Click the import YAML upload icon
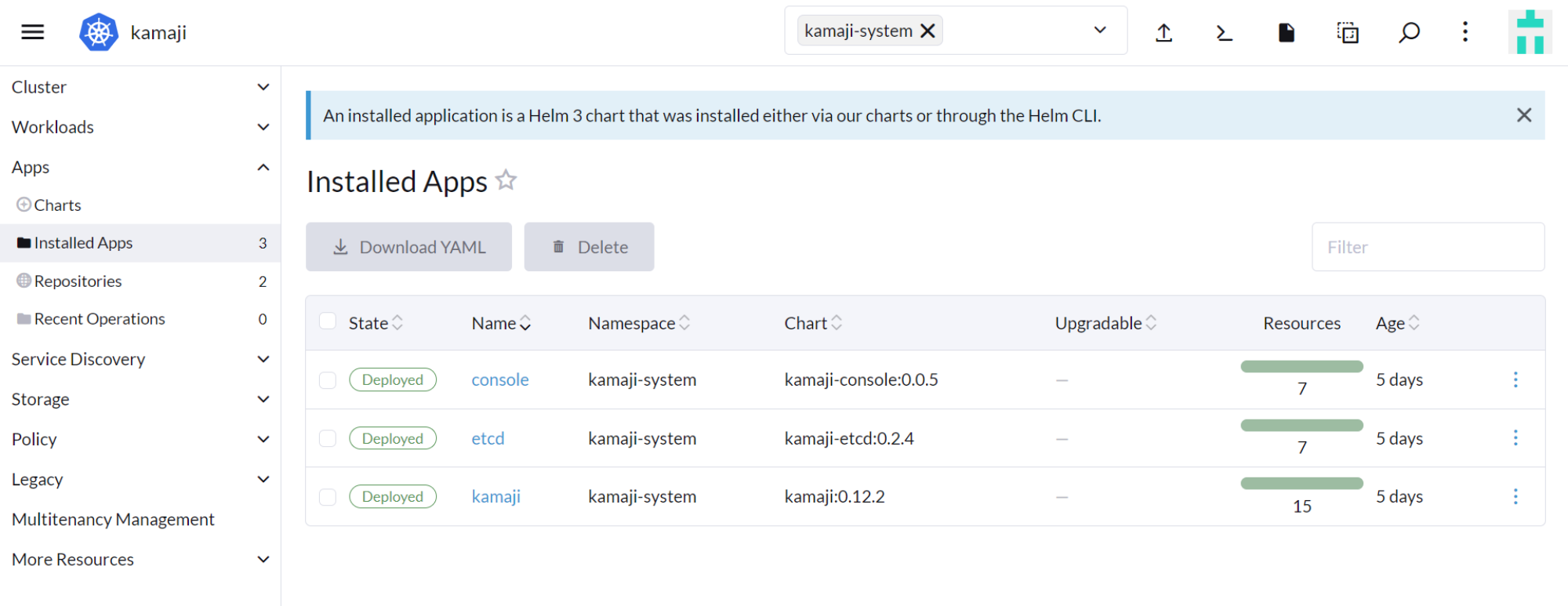Screen dimensions: 1568x606 click(1163, 32)
